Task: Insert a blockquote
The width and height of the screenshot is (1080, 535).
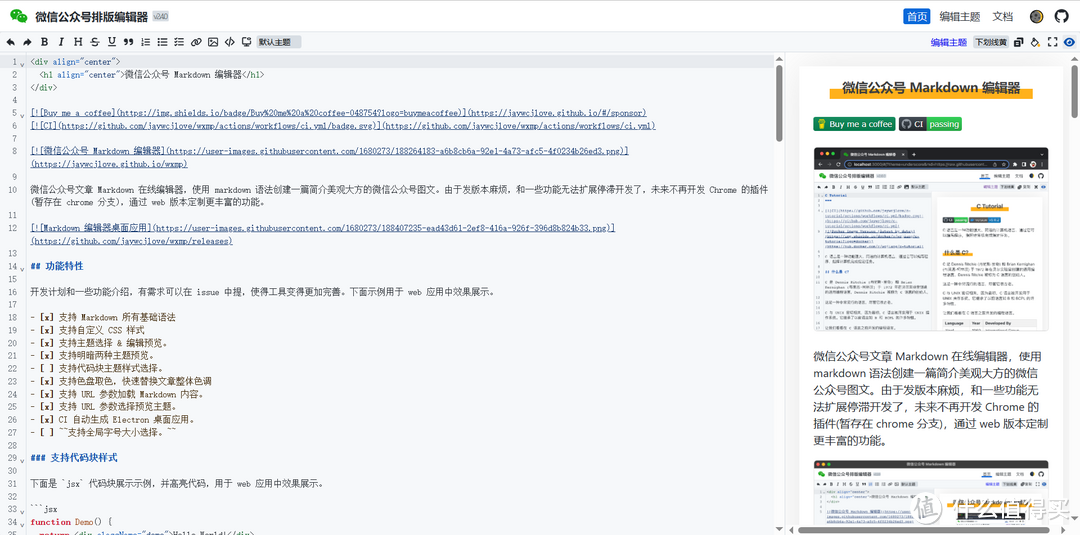Action: [x=128, y=42]
